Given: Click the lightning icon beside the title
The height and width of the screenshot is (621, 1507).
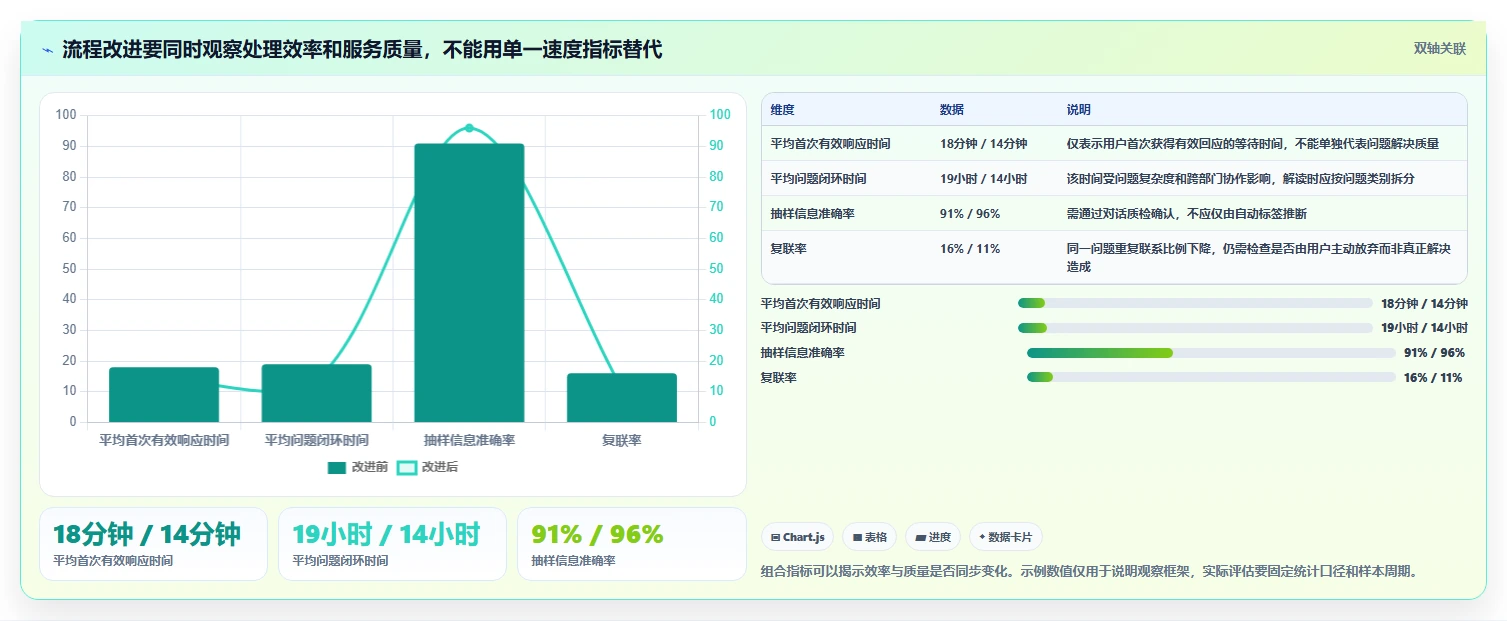Looking at the screenshot, I should pos(48,50).
